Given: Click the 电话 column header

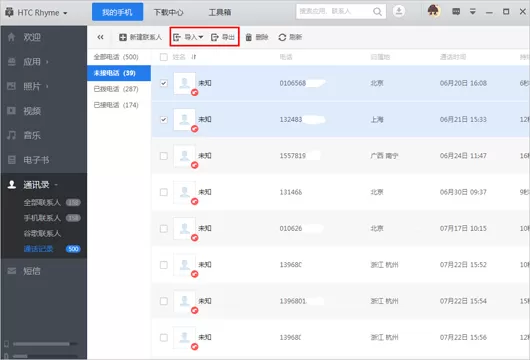Looking at the screenshot, I should 286,57.
